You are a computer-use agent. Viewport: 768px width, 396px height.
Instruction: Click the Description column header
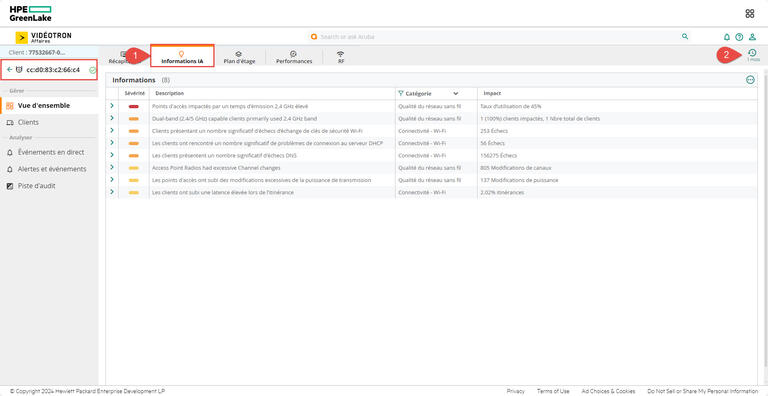click(169, 93)
